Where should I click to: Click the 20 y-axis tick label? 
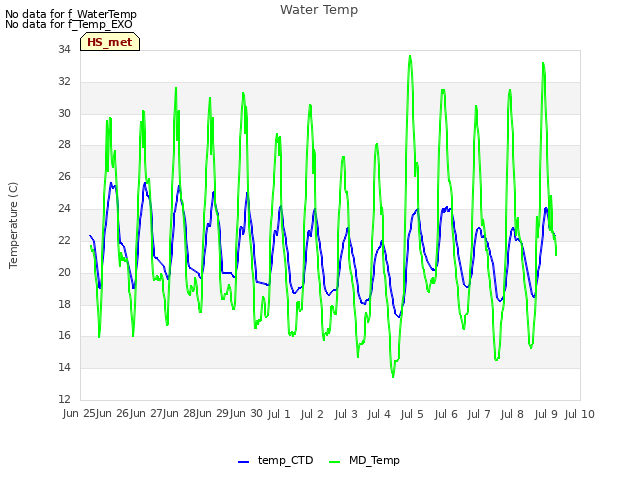64,272
